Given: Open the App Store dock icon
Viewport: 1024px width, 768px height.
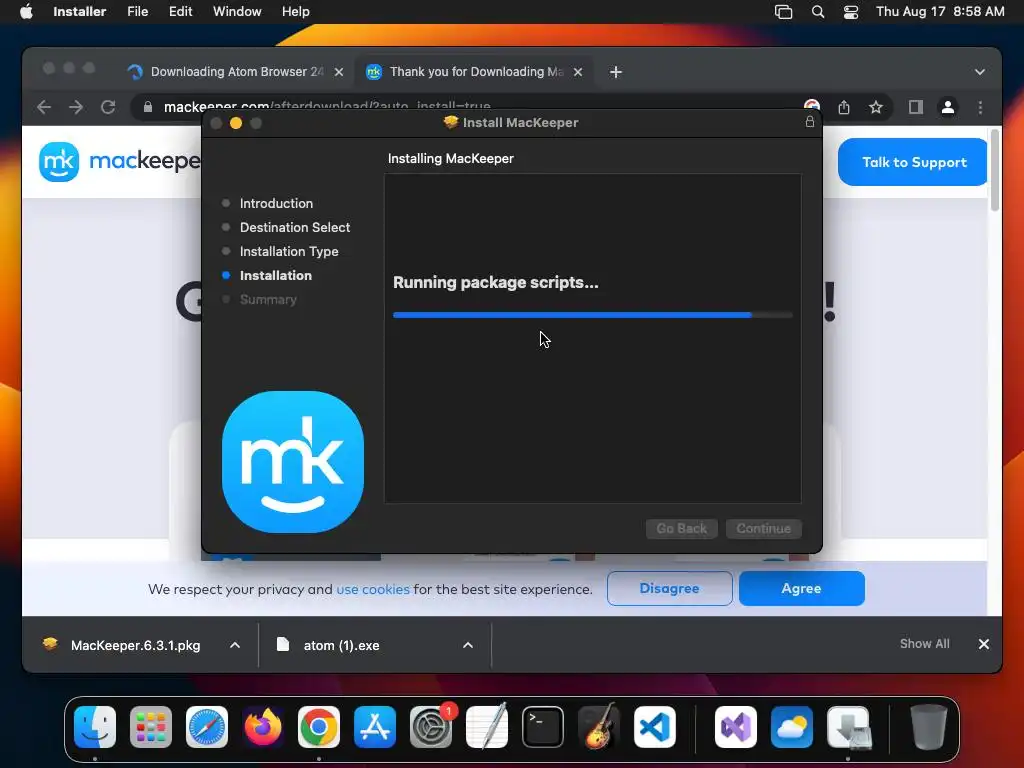Looking at the screenshot, I should pos(375,726).
